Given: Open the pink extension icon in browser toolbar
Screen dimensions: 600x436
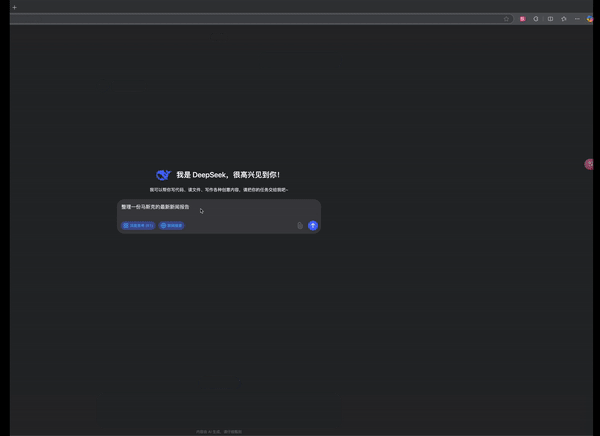Looking at the screenshot, I should click(x=523, y=19).
